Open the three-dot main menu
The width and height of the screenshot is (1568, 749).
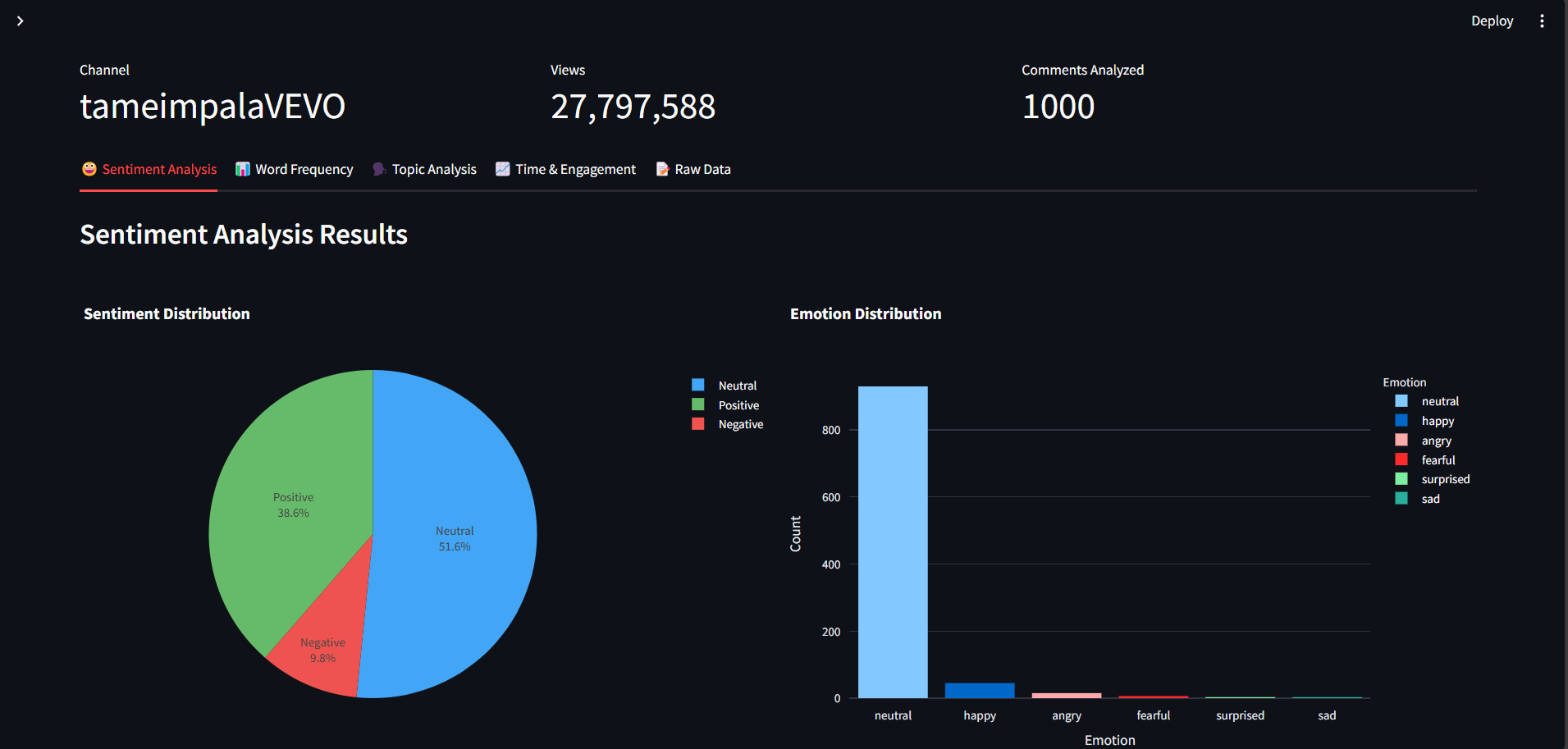1542,21
